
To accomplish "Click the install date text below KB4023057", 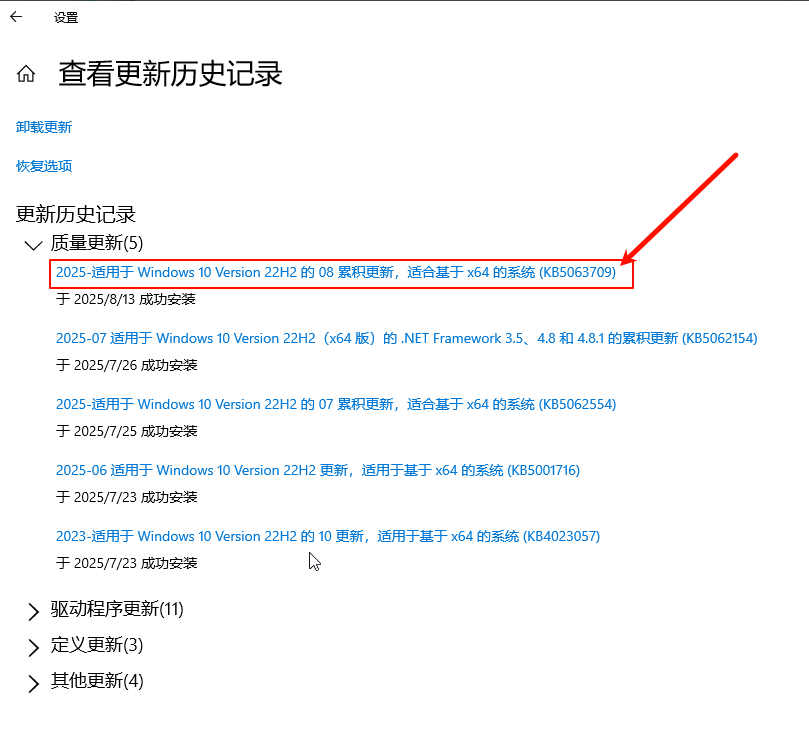I will (x=126, y=563).
